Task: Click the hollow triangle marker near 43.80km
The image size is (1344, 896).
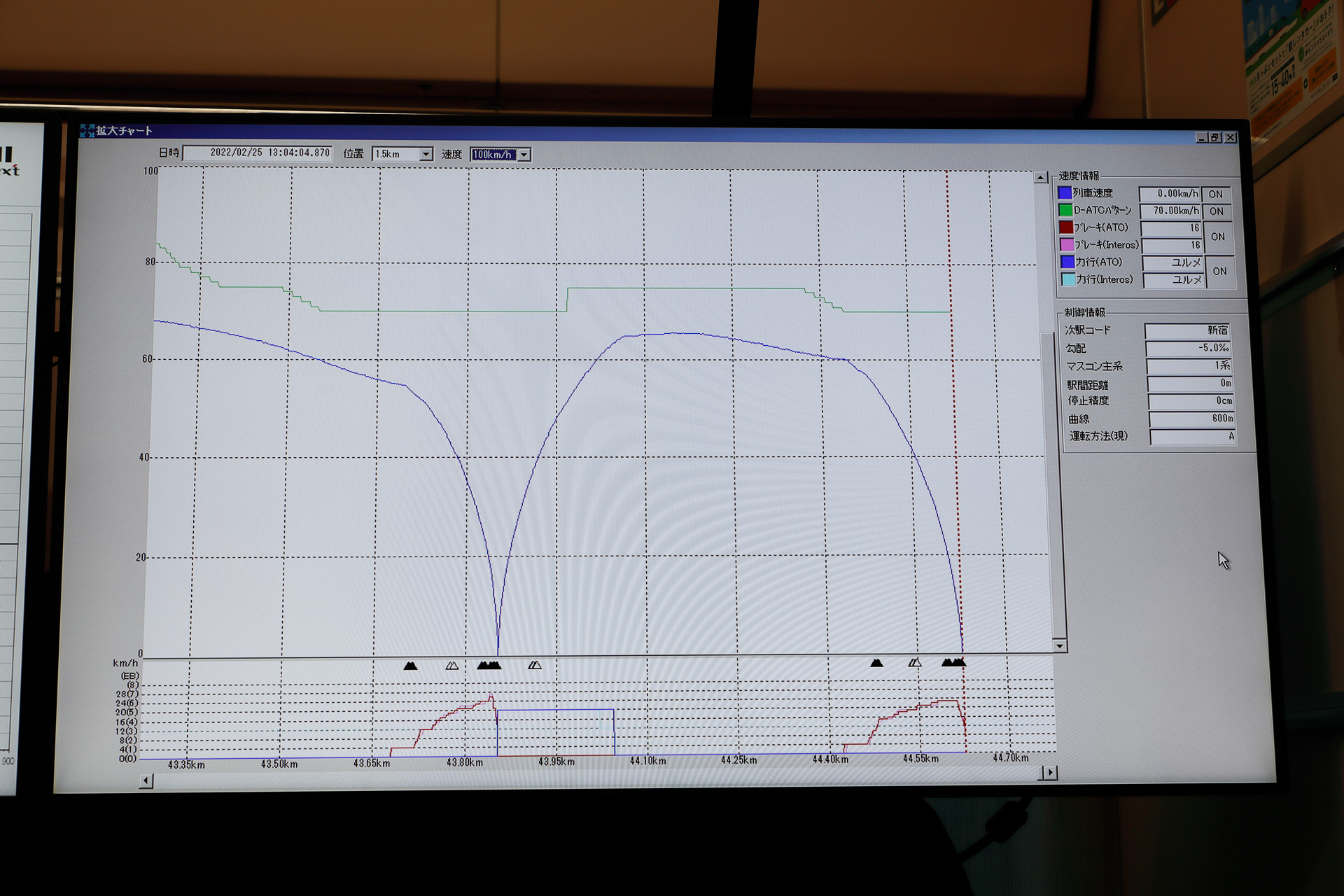Action: pyautogui.click(x=452, y=666)
